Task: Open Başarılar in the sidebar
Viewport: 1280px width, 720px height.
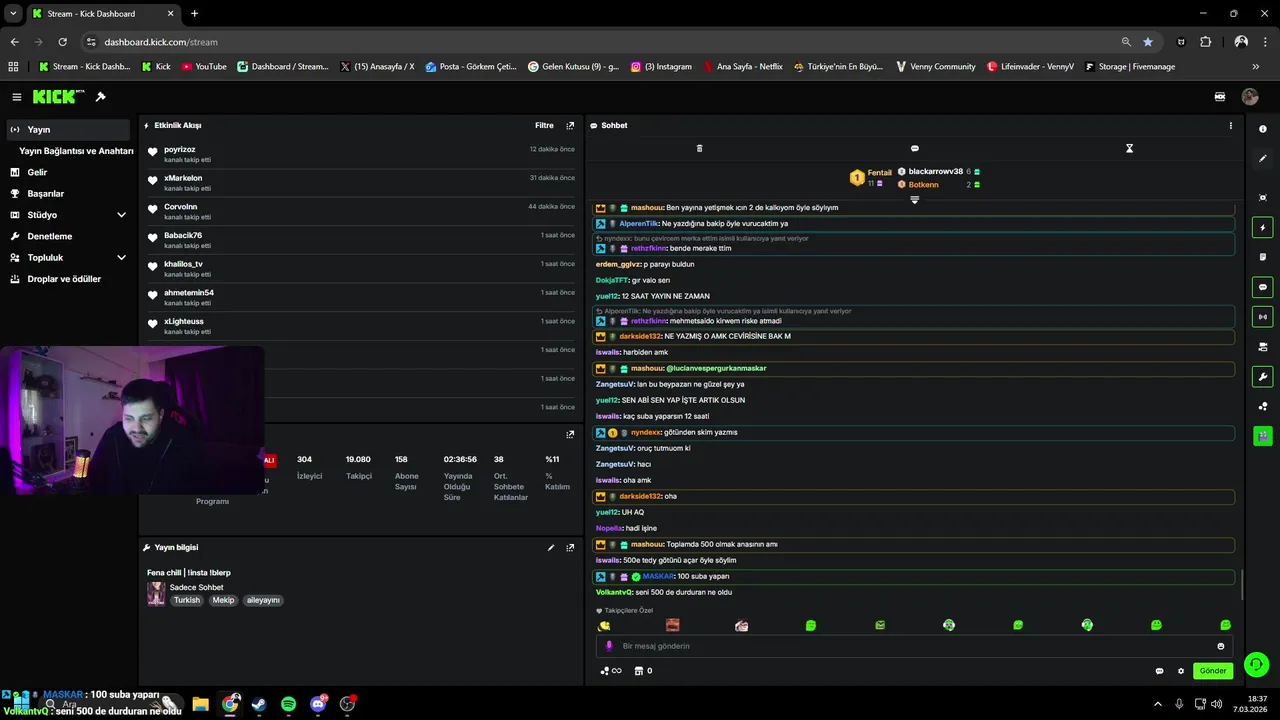Action: point(68,194)
